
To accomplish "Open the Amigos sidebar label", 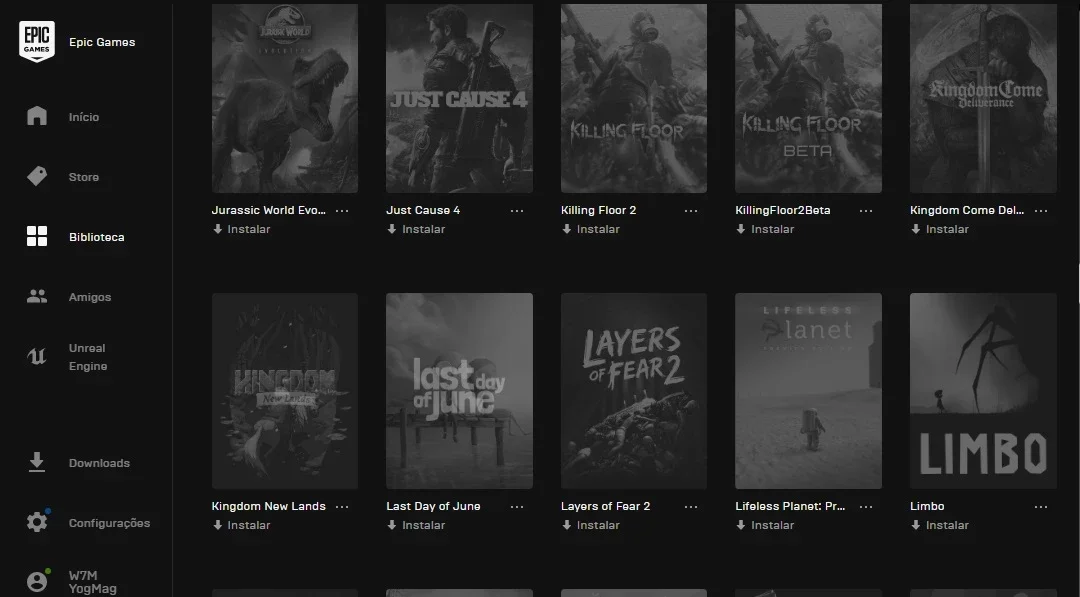I will [90, 297].
